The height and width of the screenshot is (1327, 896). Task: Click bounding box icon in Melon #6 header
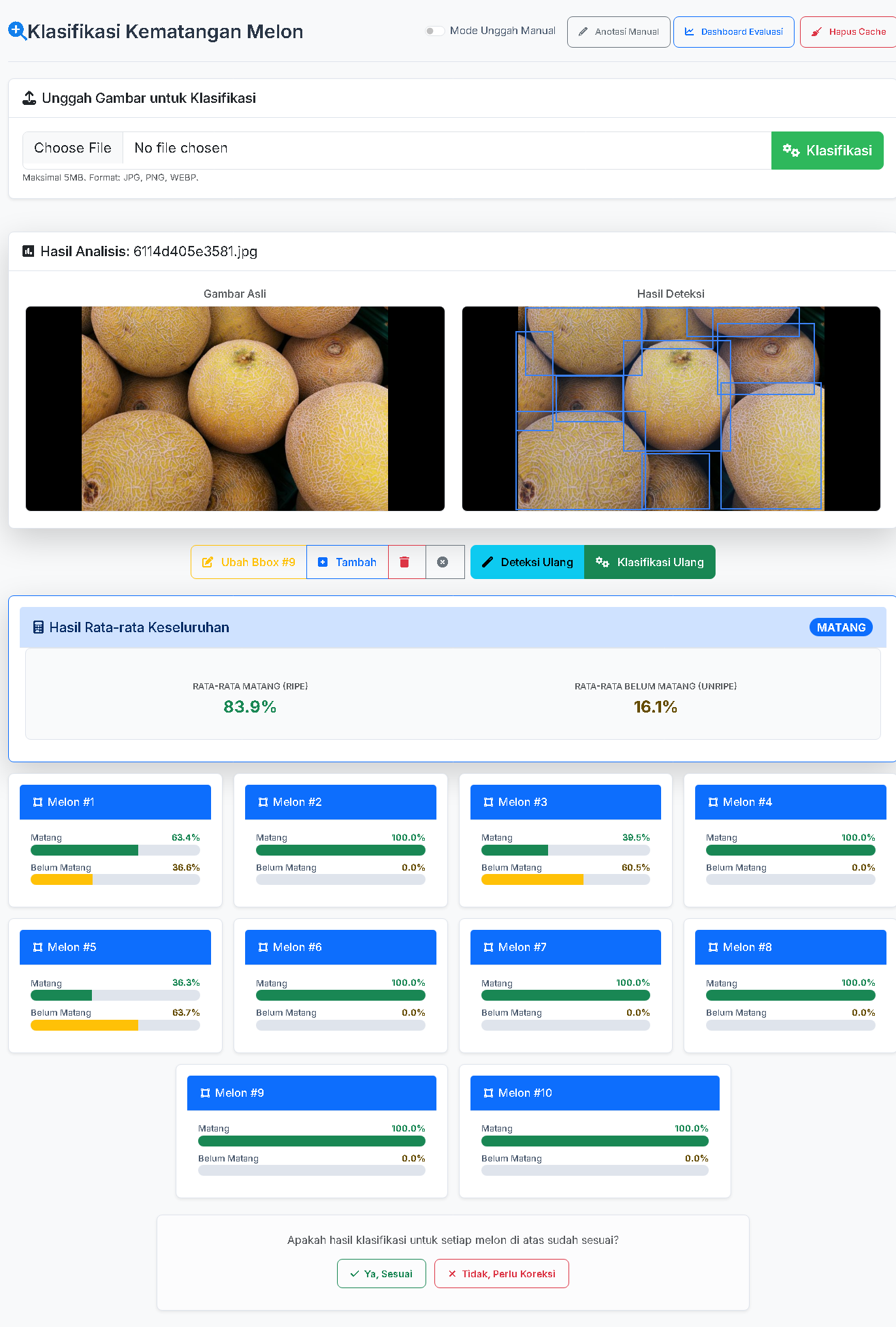263,948
